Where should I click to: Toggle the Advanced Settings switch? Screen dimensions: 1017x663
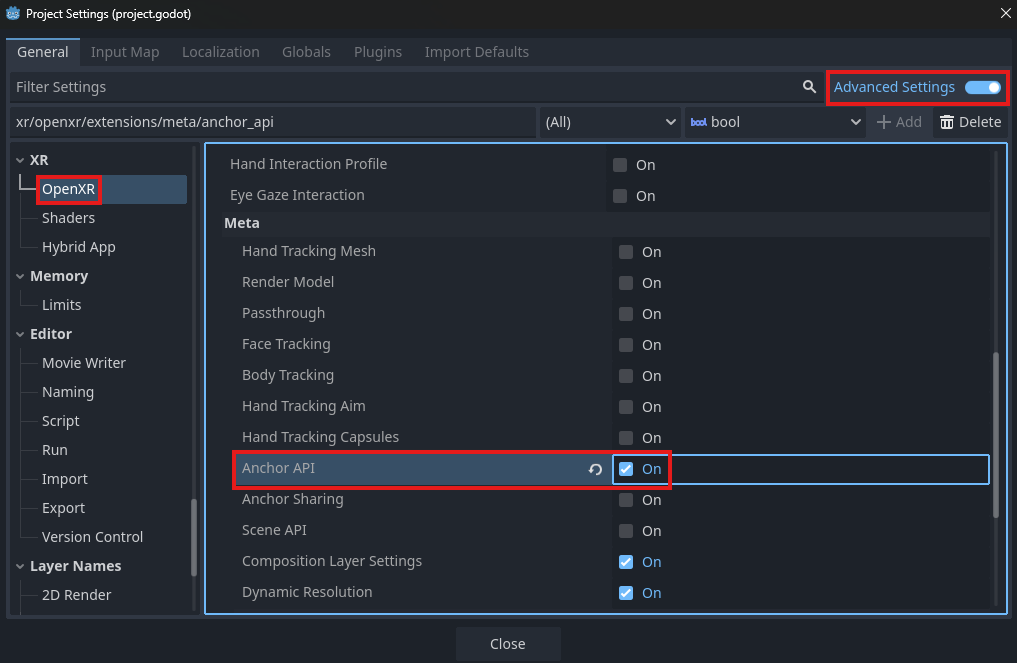coord(983,87)
